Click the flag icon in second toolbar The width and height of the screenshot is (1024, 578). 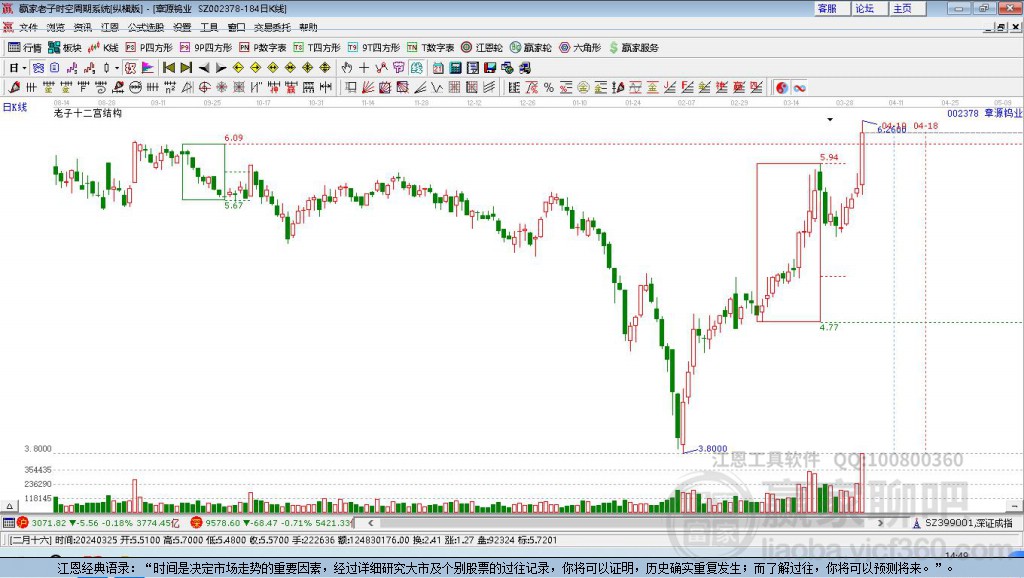(148, 68)
